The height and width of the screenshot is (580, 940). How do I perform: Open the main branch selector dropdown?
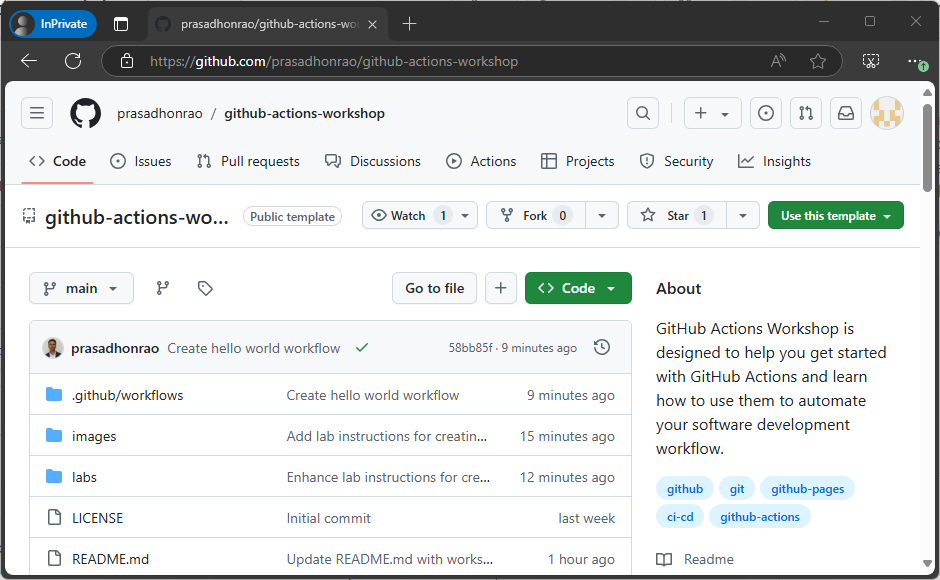pyautogui.click(x=81, y=289)
